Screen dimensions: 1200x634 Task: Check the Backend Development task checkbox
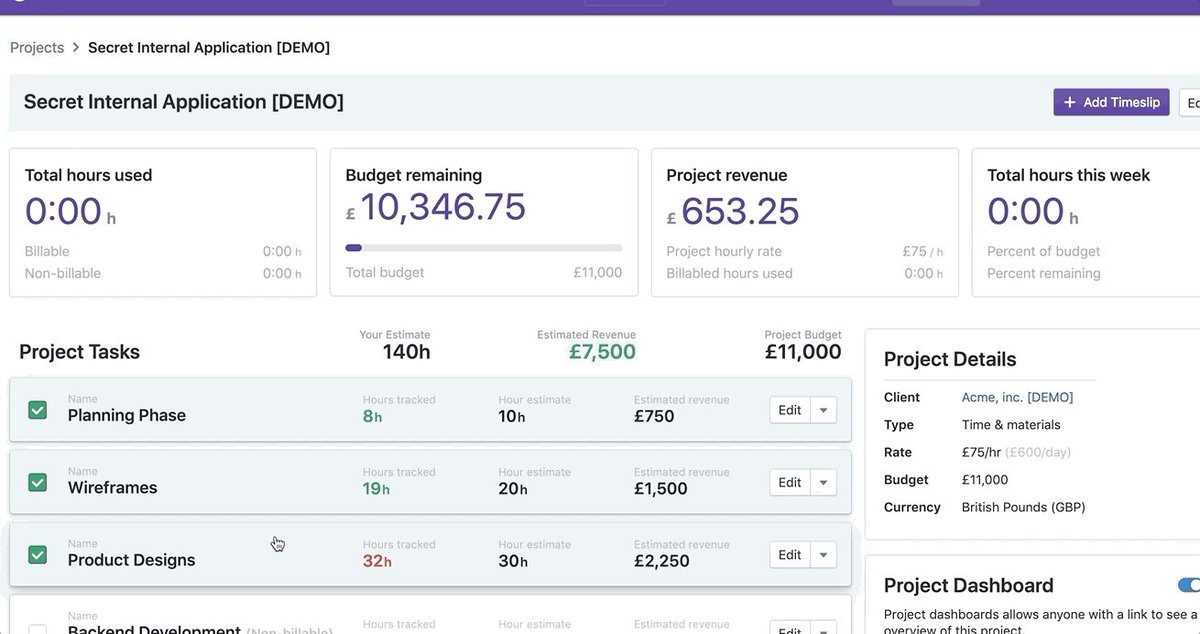point(37,629)
